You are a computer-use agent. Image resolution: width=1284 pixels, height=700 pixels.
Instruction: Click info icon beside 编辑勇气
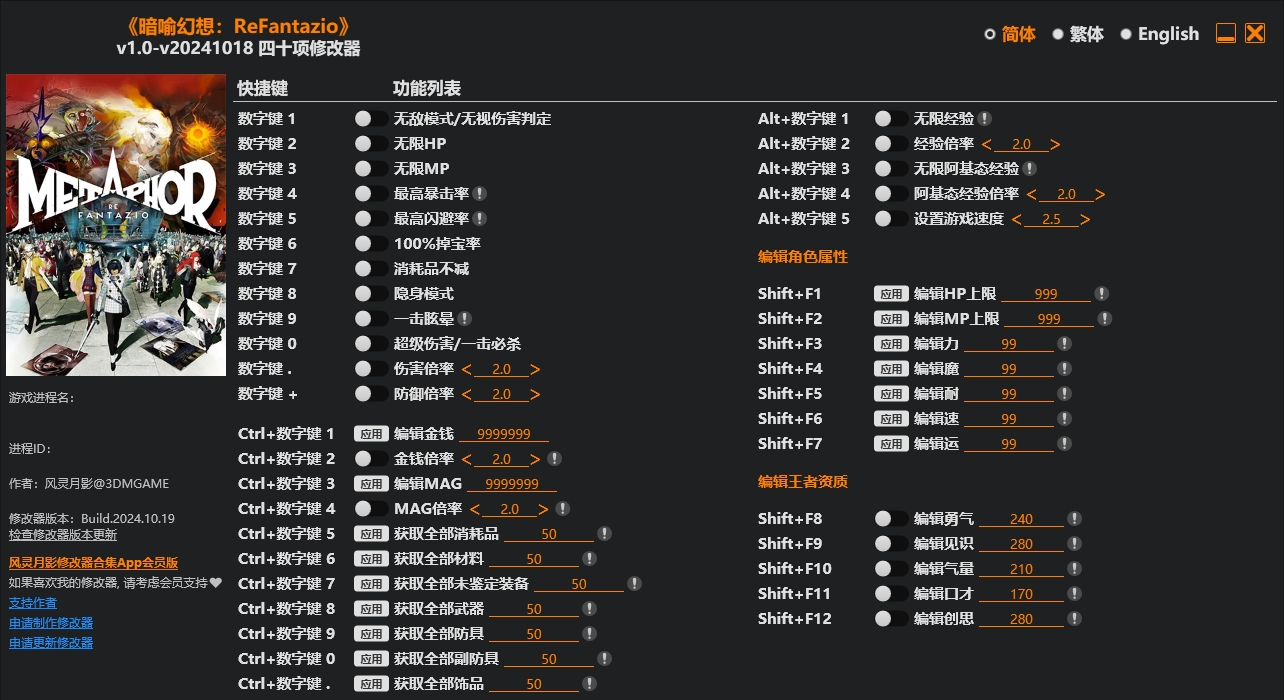click(x=1074, y=519)
